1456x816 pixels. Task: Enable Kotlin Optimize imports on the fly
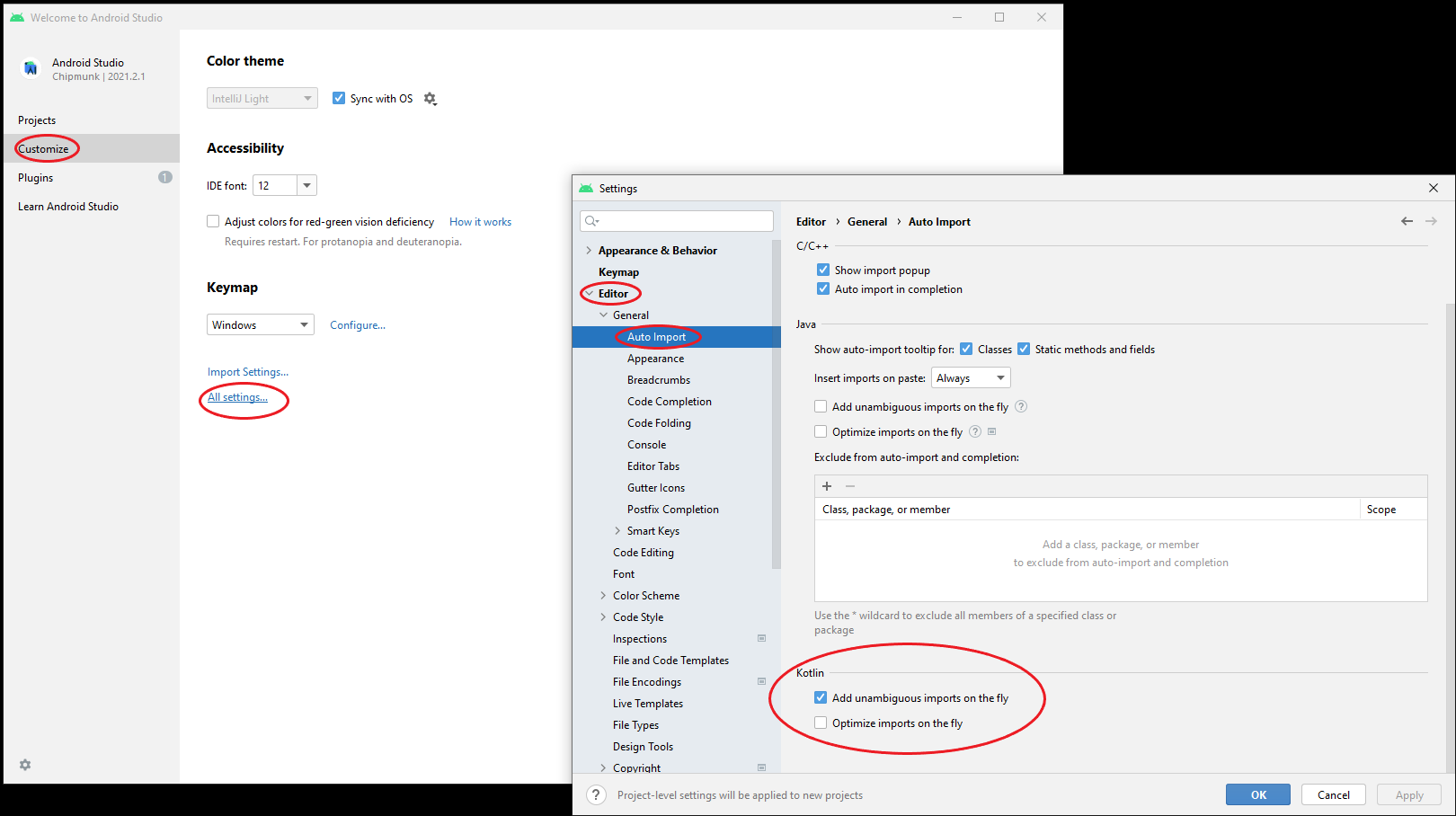click(821, 723)
